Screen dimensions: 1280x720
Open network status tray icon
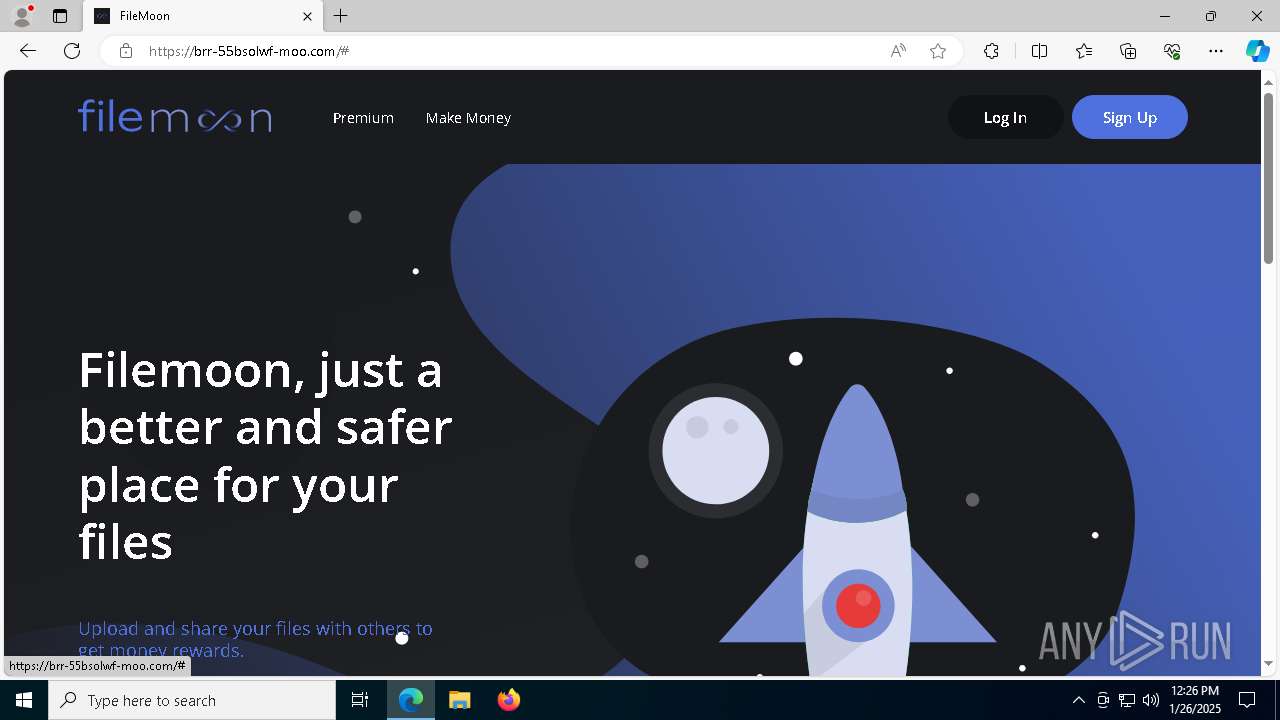[1126, 700]
